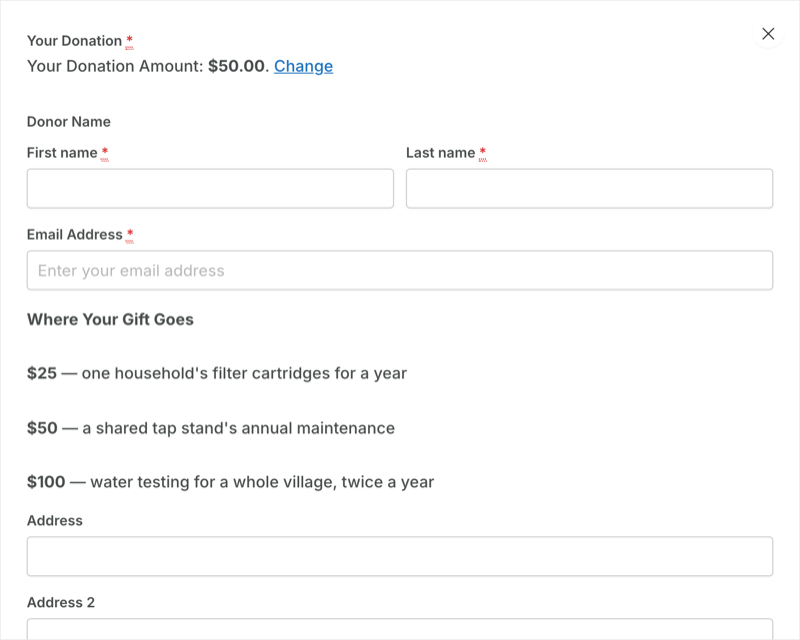Screen dimensions: 800x640
Task: Click the "Your Donation Amount: $50.00" text
Action: [148, 66]
